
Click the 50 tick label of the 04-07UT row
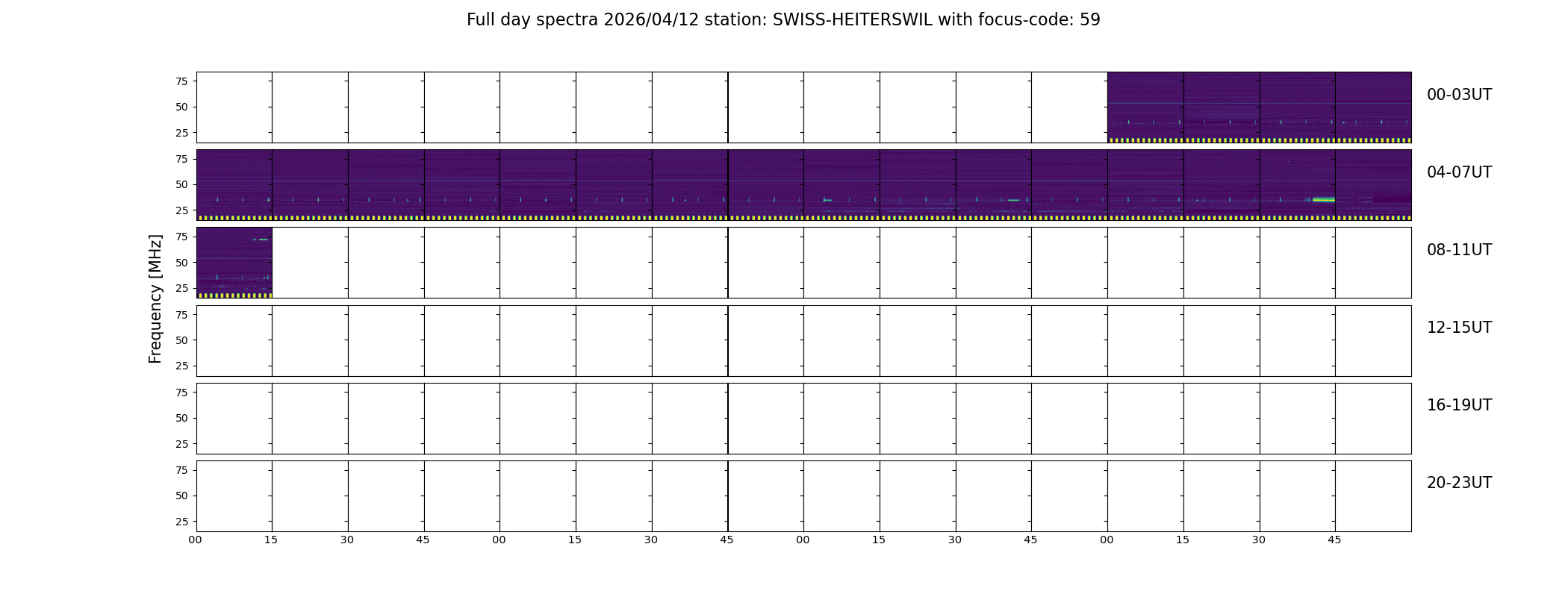pyautogui.click(x=181, y=184)
